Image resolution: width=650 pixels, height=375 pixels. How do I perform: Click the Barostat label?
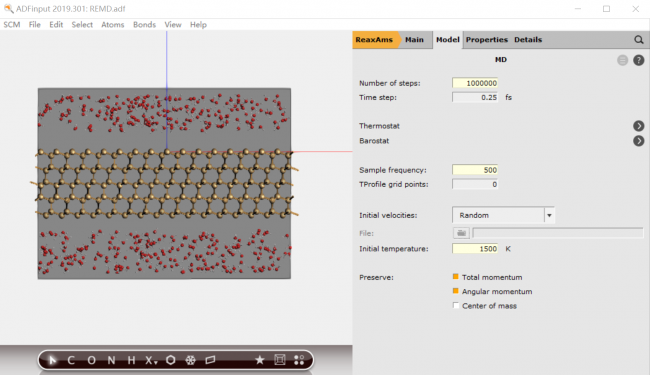[374, 141]
